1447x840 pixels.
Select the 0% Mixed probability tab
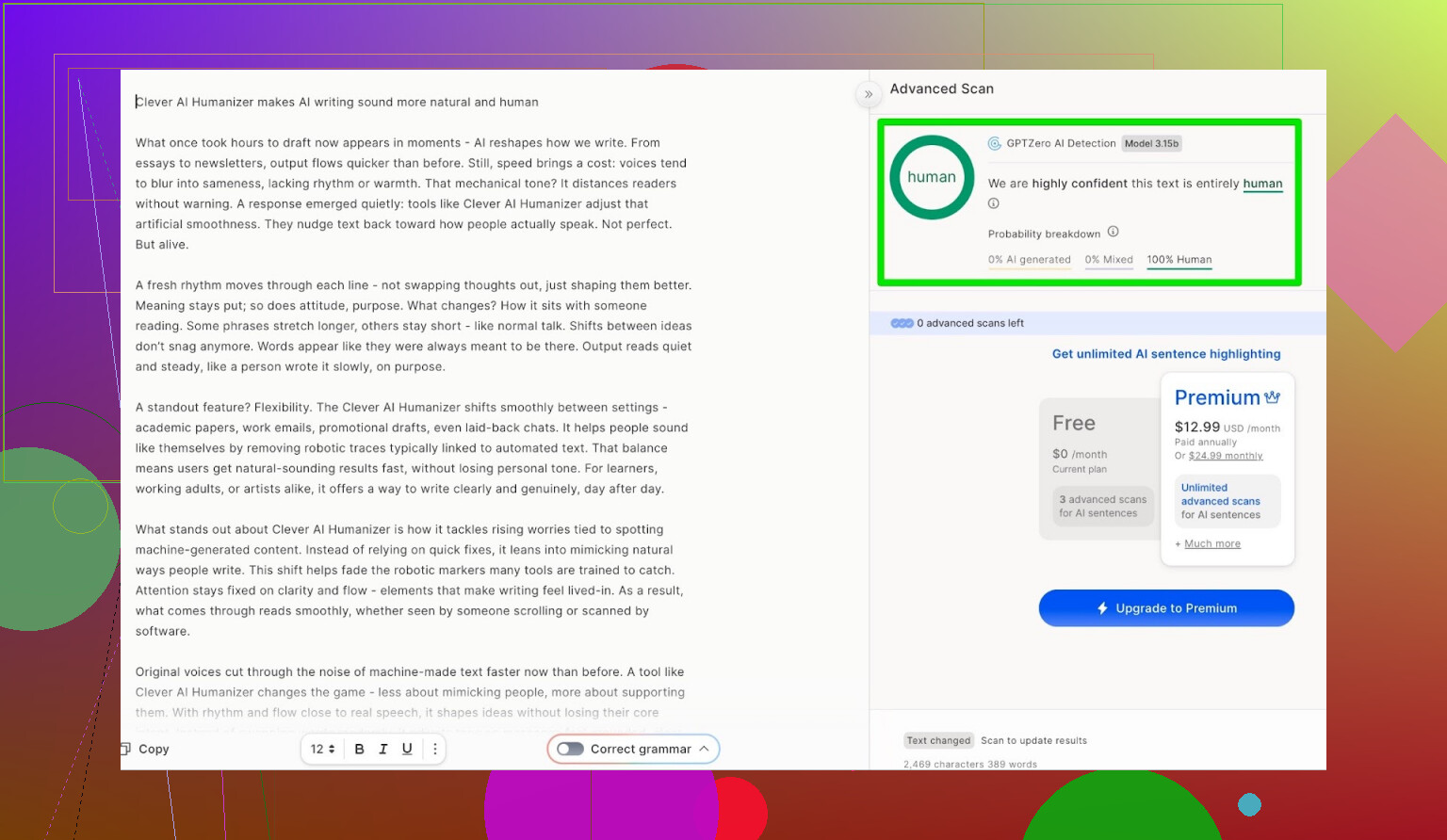pos(1108,260)
